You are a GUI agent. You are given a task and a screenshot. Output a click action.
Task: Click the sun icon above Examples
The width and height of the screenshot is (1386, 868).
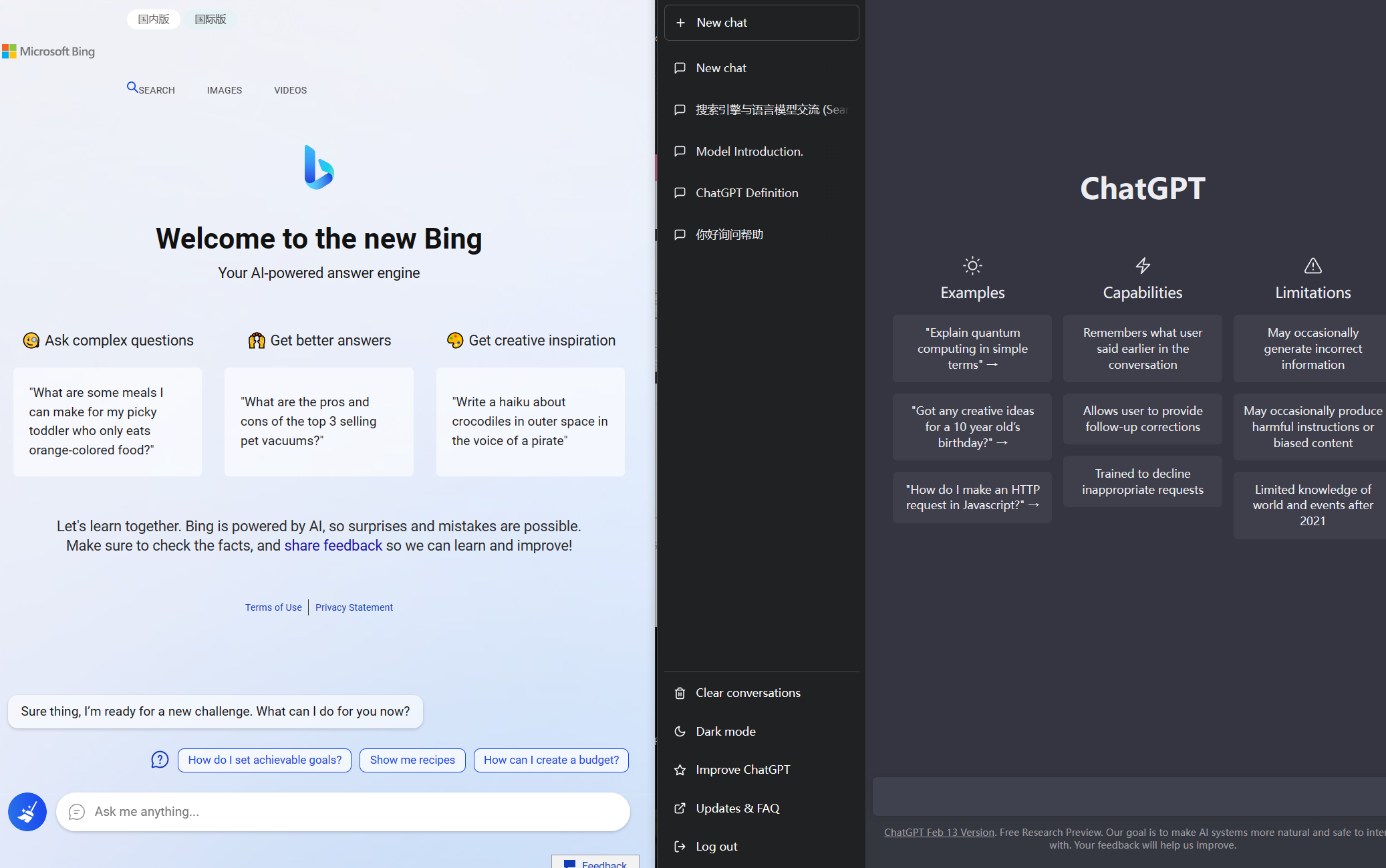click(972, 266)
